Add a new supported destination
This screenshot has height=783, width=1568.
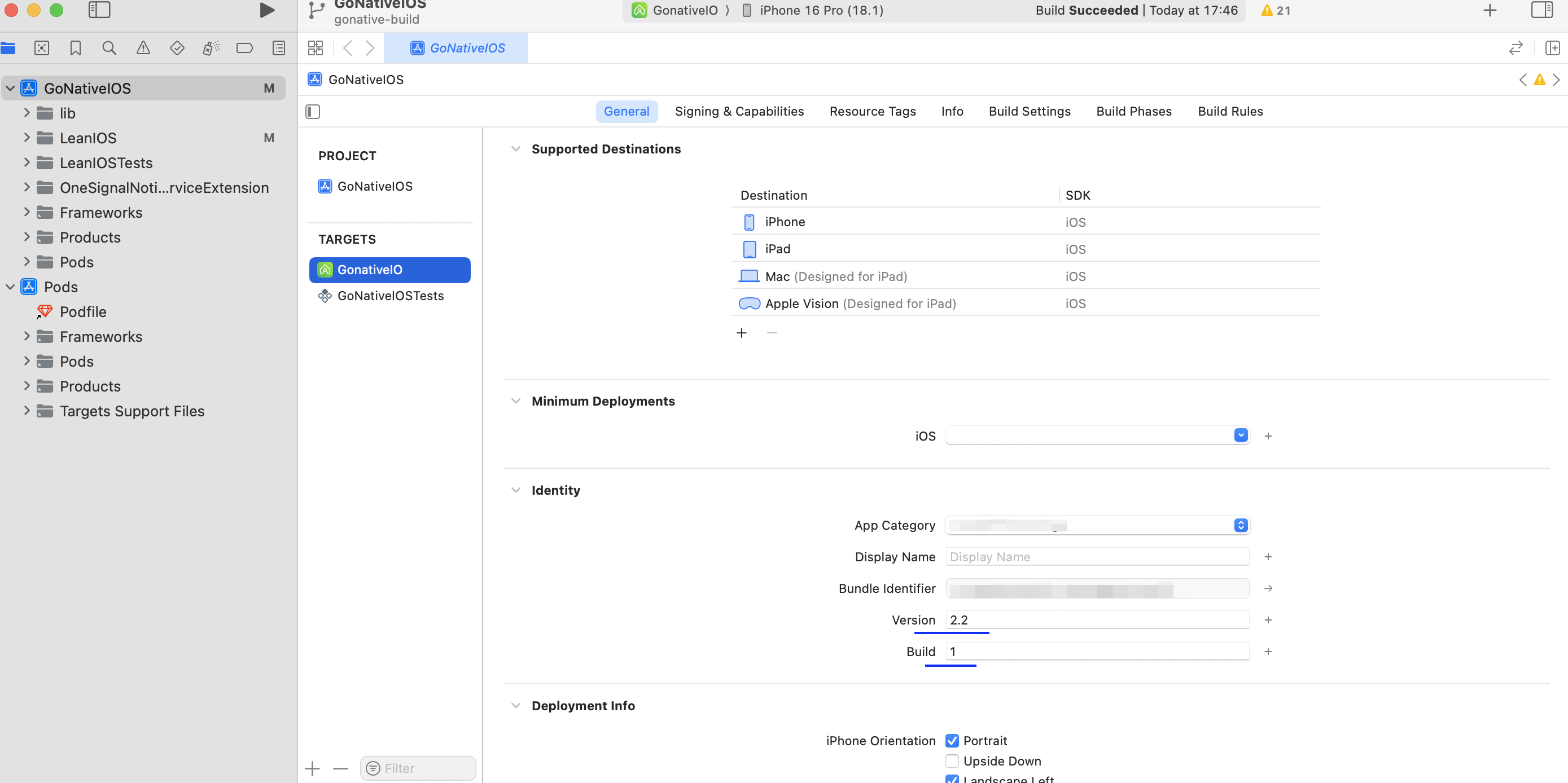click(x=742, y=333)
